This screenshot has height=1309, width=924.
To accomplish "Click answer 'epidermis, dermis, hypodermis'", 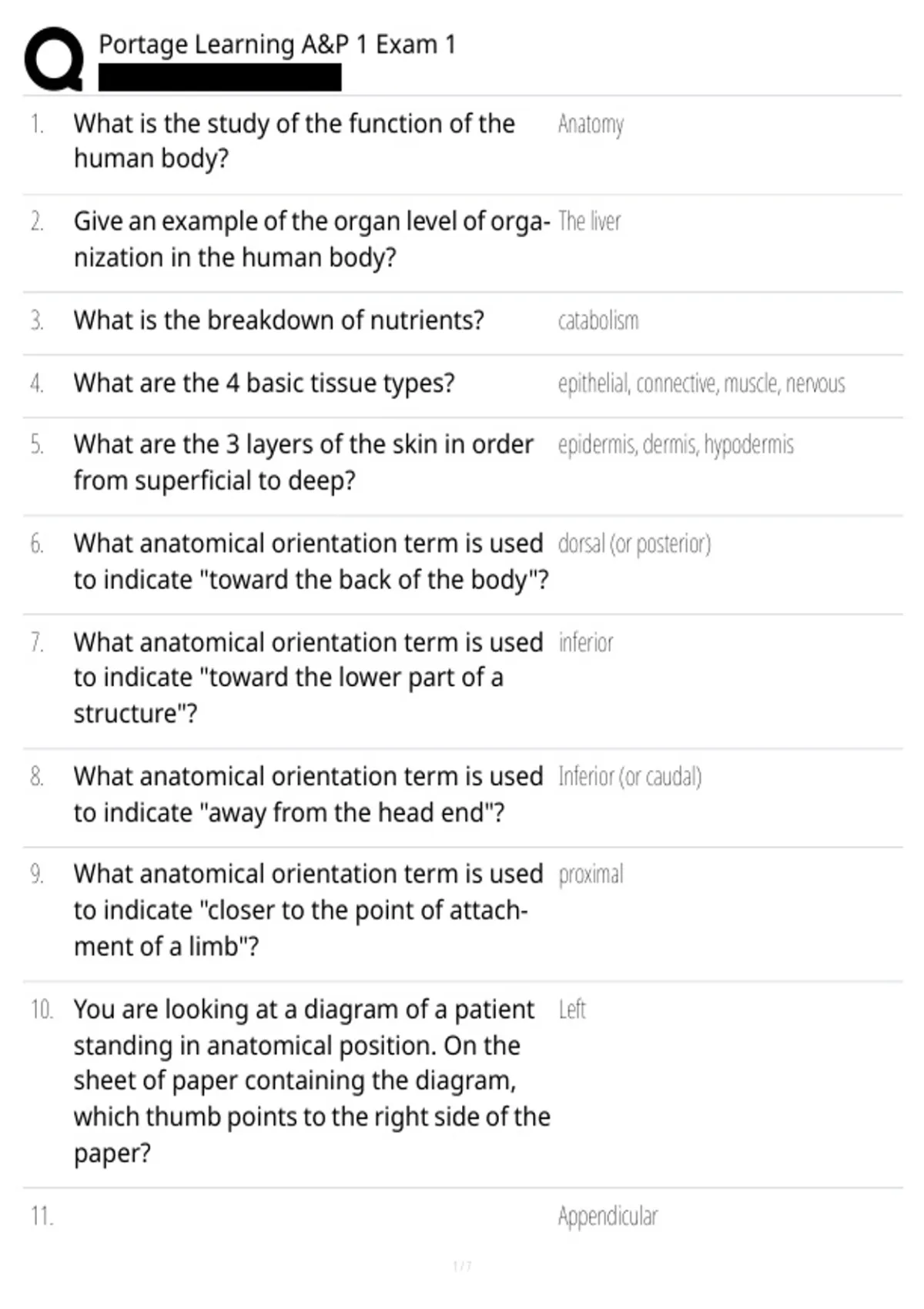I will pyautogui.click(x=676, y=445).
